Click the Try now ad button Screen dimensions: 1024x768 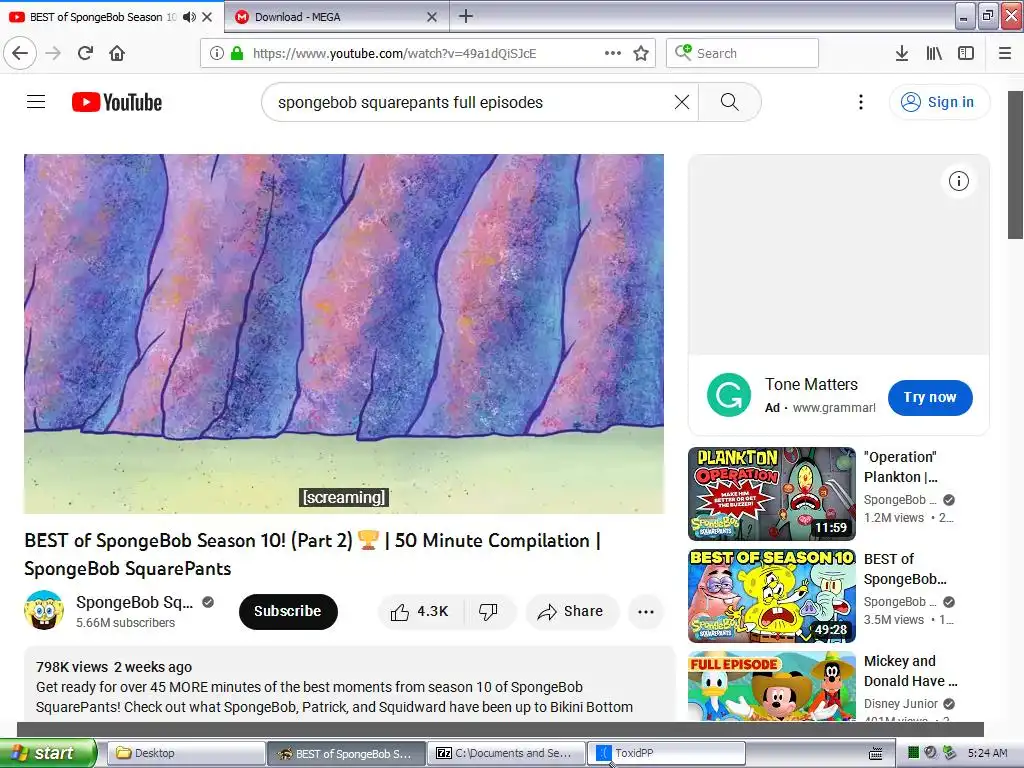[x=930, y=397]
